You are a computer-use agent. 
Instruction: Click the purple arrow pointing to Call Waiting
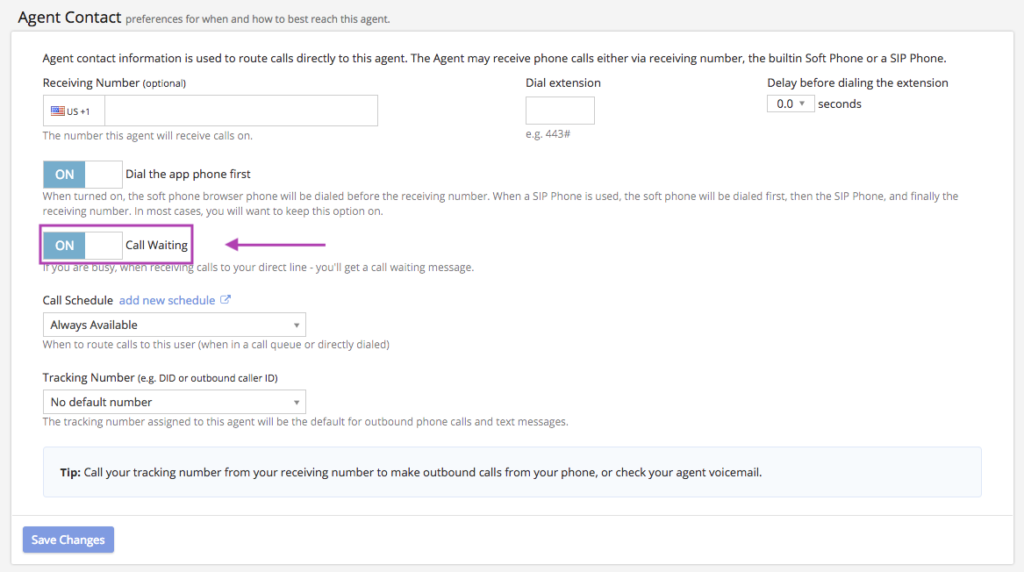click(x=276, y=244)
